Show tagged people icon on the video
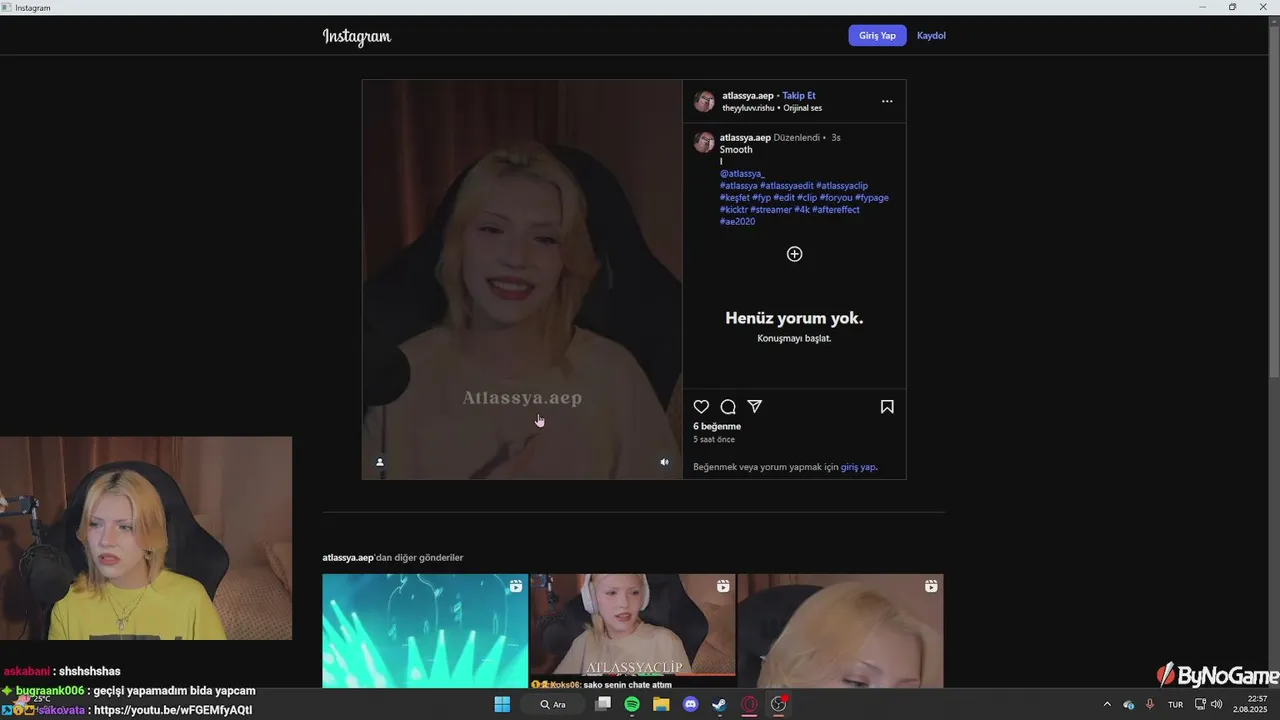 click(380, 462)
